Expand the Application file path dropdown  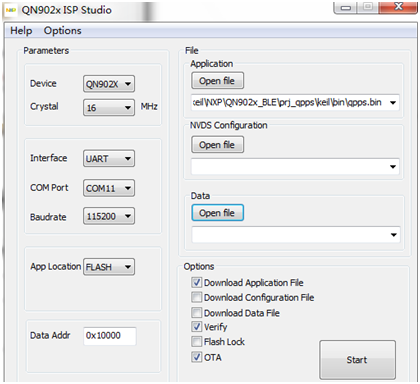(x=393, y=102)
